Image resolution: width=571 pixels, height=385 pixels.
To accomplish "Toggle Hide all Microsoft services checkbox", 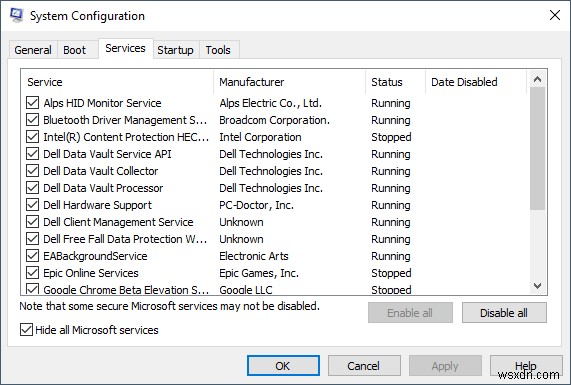I will tap(26, 330).
